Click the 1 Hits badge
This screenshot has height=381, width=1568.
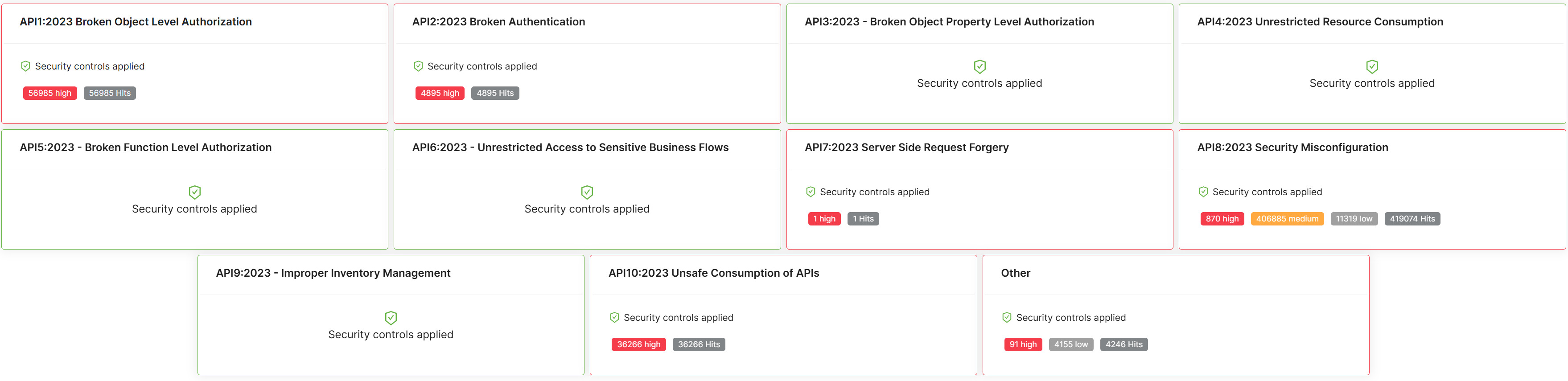pyautogui.click(x=863, y=219)
